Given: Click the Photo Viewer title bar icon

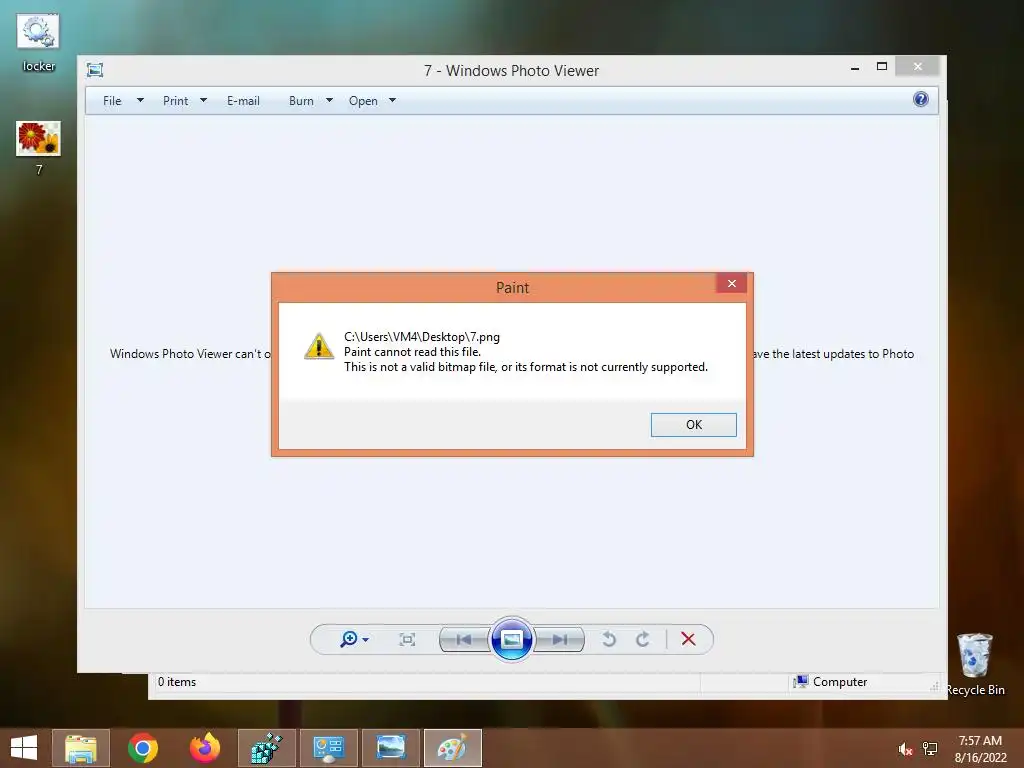Looking at the screenshot, I should coord(95,70).
